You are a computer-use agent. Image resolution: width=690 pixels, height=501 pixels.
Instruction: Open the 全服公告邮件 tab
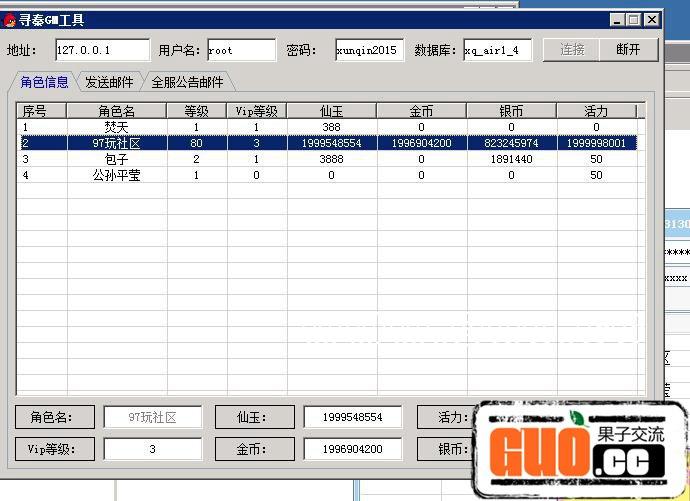point(187,82)
